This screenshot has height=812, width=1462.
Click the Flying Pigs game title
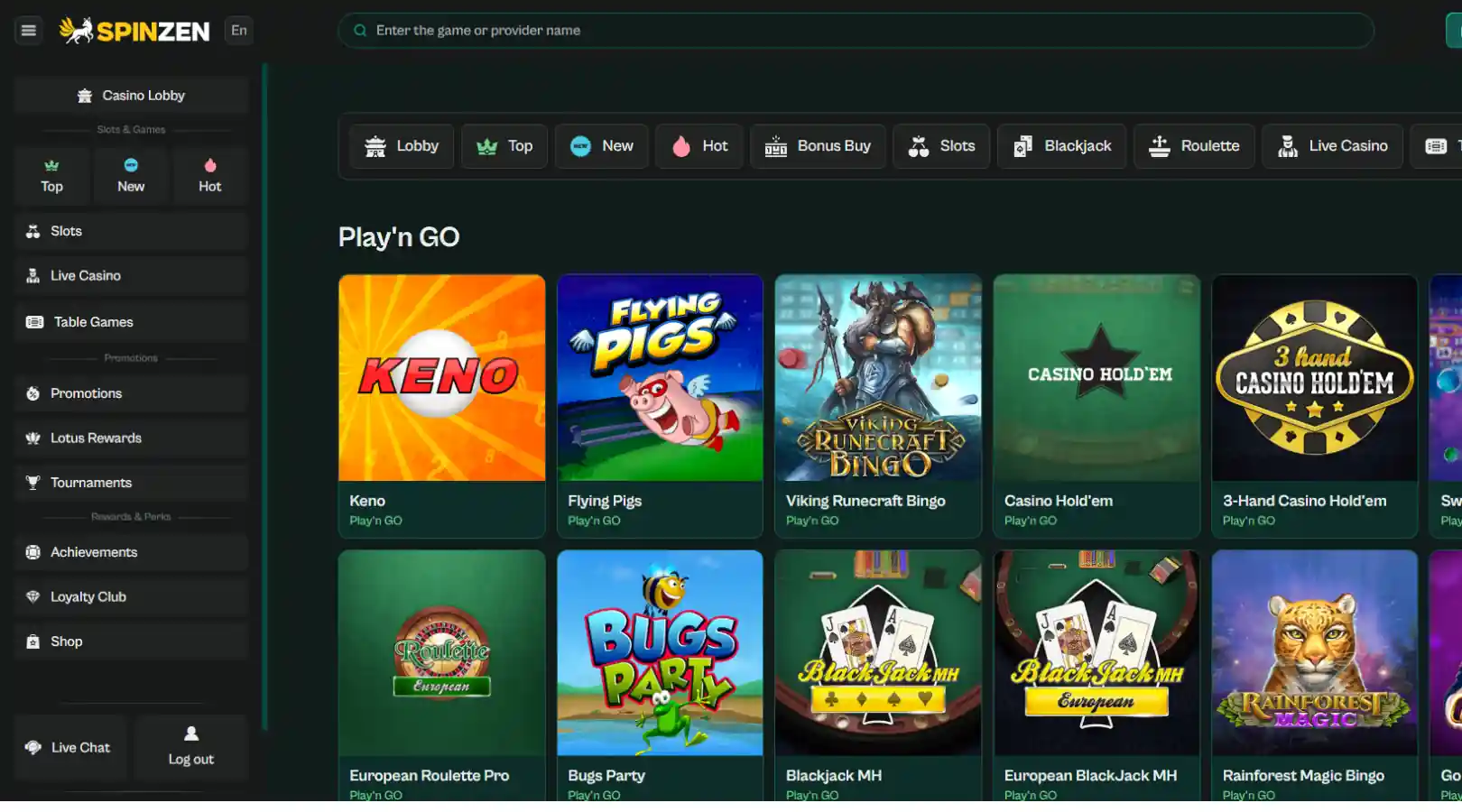(x=605, y=501)
